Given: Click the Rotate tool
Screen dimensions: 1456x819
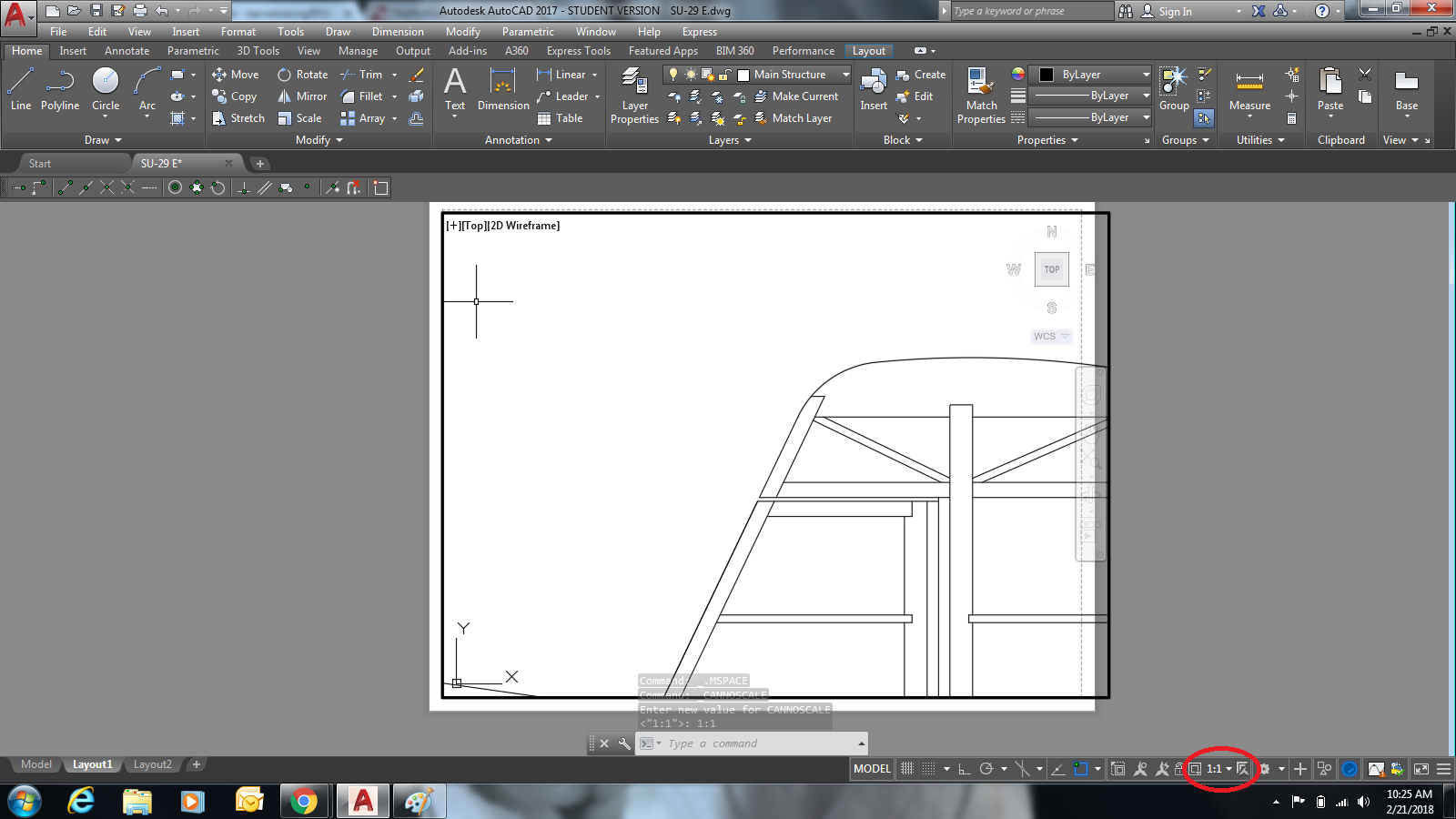Looking at the screenshot, I should coord(303,75).
